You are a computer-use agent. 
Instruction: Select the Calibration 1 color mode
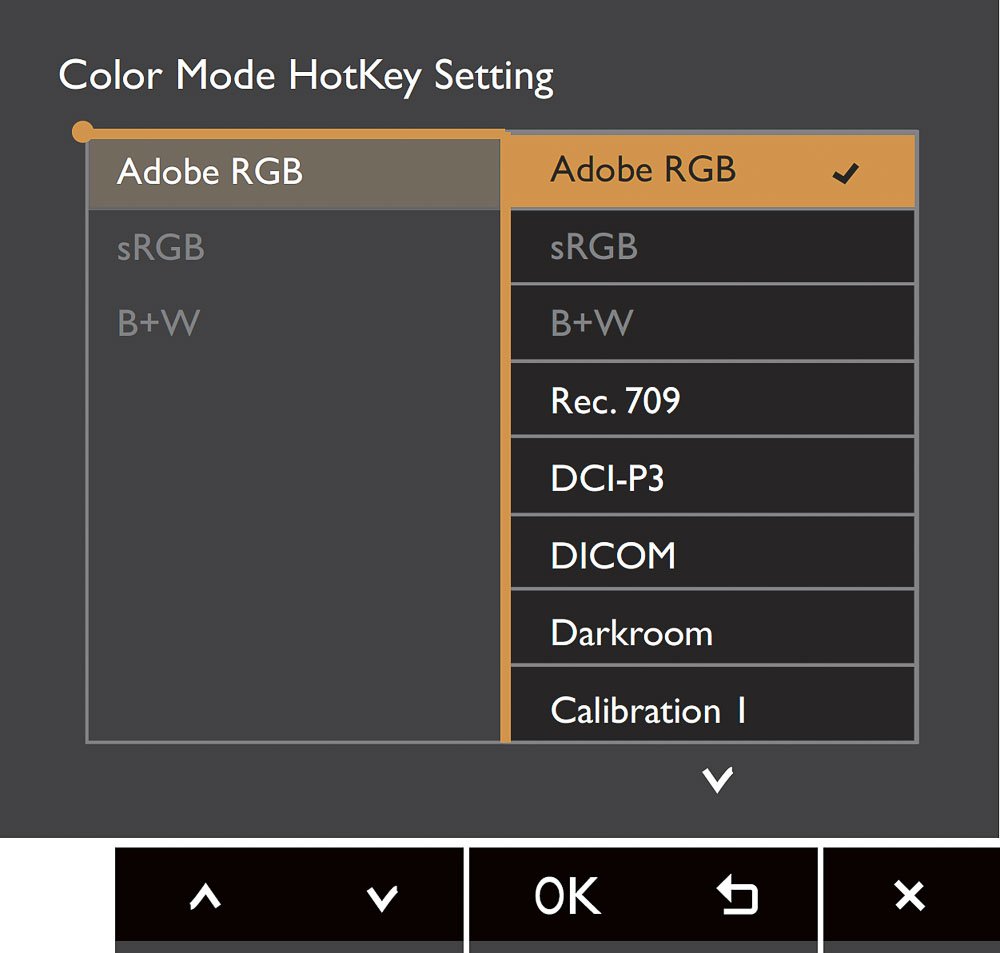point(712,704)
